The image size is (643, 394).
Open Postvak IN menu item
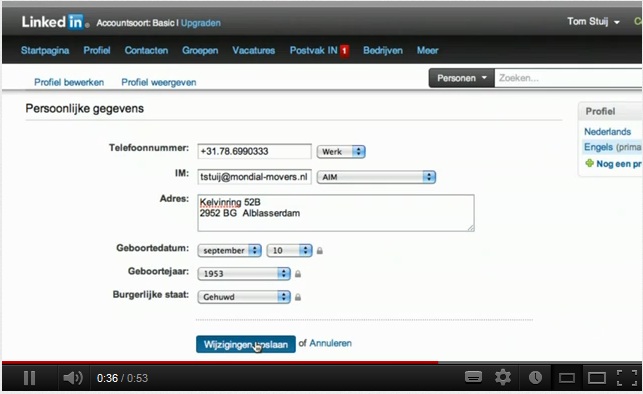pos(313,50)
